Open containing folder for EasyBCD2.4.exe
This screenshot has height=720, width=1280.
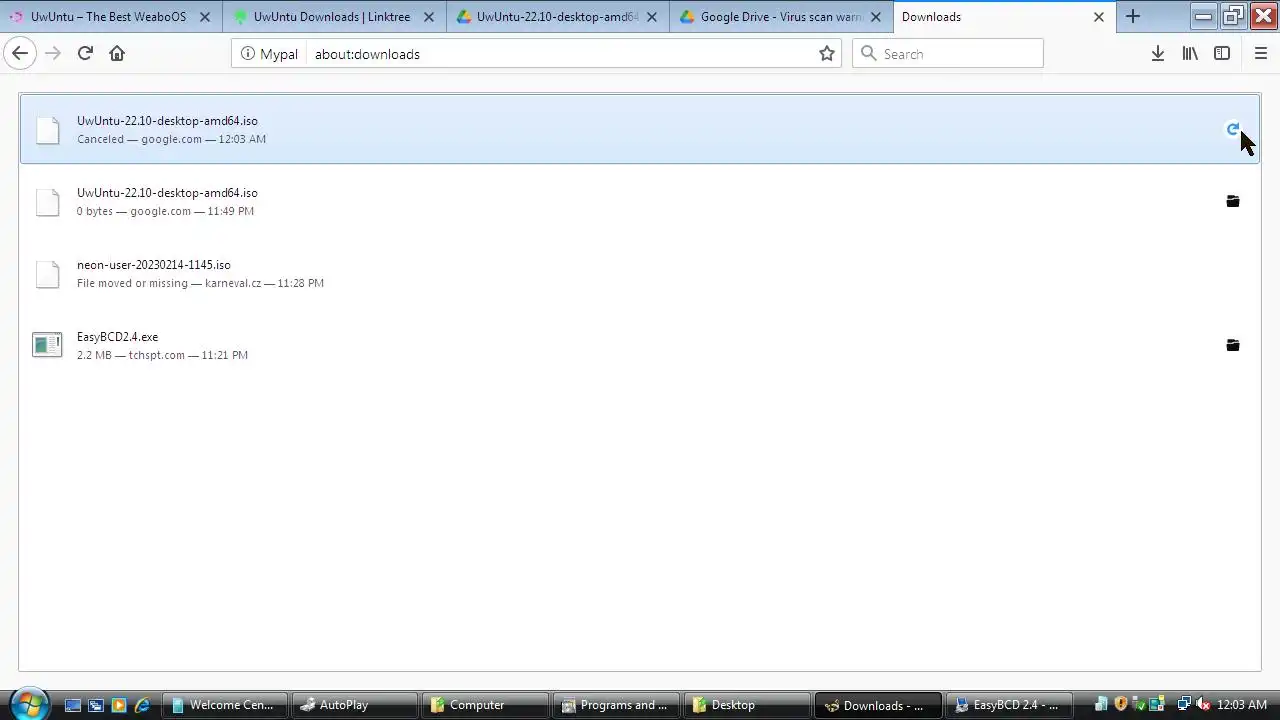click(x=1232, y=345)
